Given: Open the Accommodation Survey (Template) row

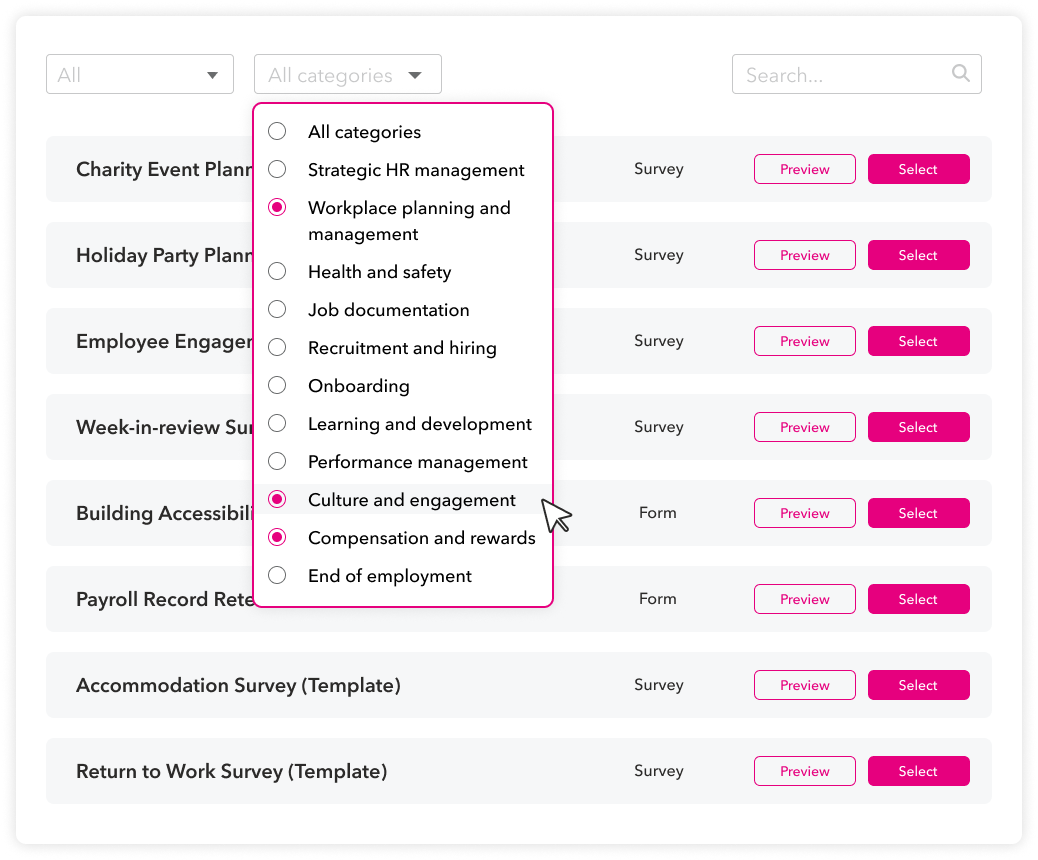Looking at the screenshot, I should (238, 686).
